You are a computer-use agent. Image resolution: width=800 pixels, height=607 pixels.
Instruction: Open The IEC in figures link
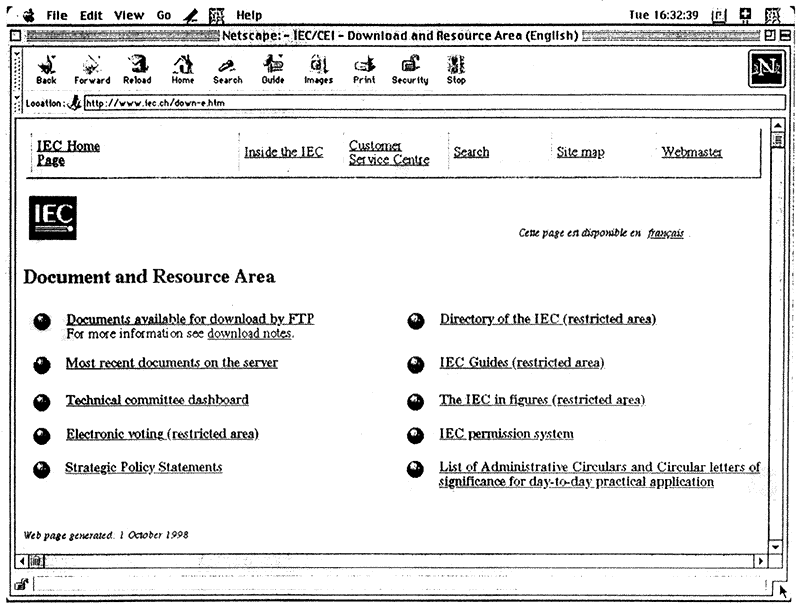(542, 400)
